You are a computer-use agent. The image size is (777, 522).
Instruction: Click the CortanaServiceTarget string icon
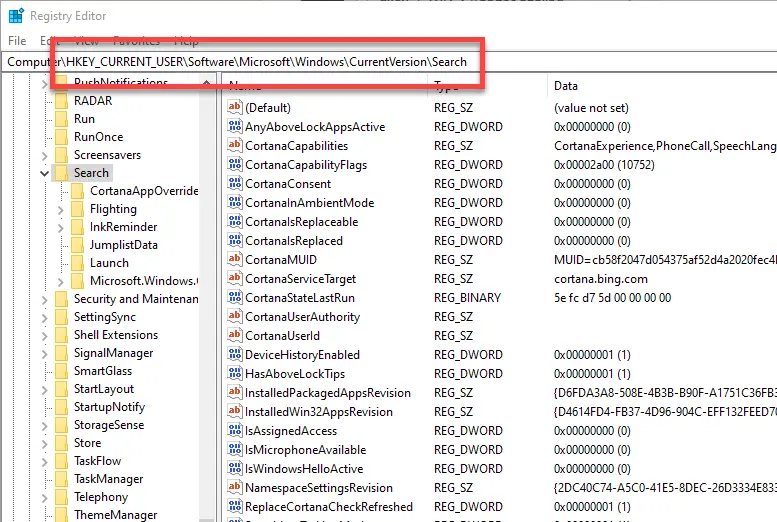[x=234, y=278]
